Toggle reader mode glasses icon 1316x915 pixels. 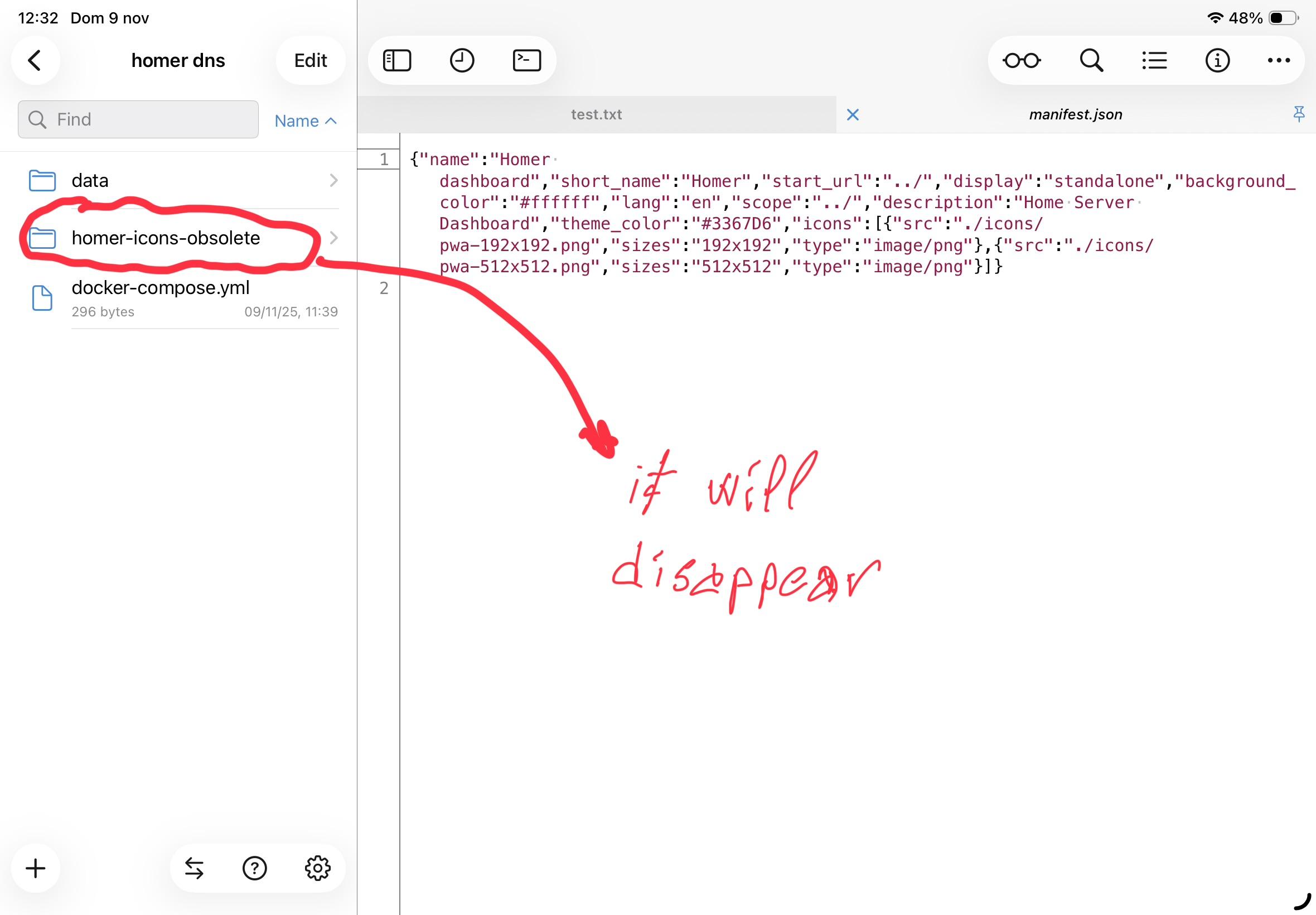click(x=1022, y=60)
